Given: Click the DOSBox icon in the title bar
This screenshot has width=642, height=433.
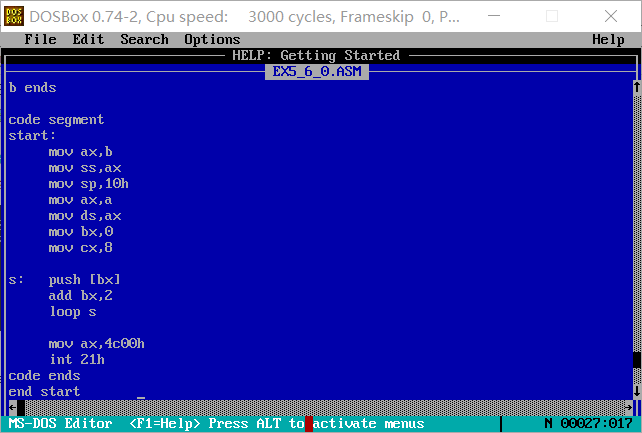Looking at the screenshot, I should pyautogui.click(x=14, y=16).
